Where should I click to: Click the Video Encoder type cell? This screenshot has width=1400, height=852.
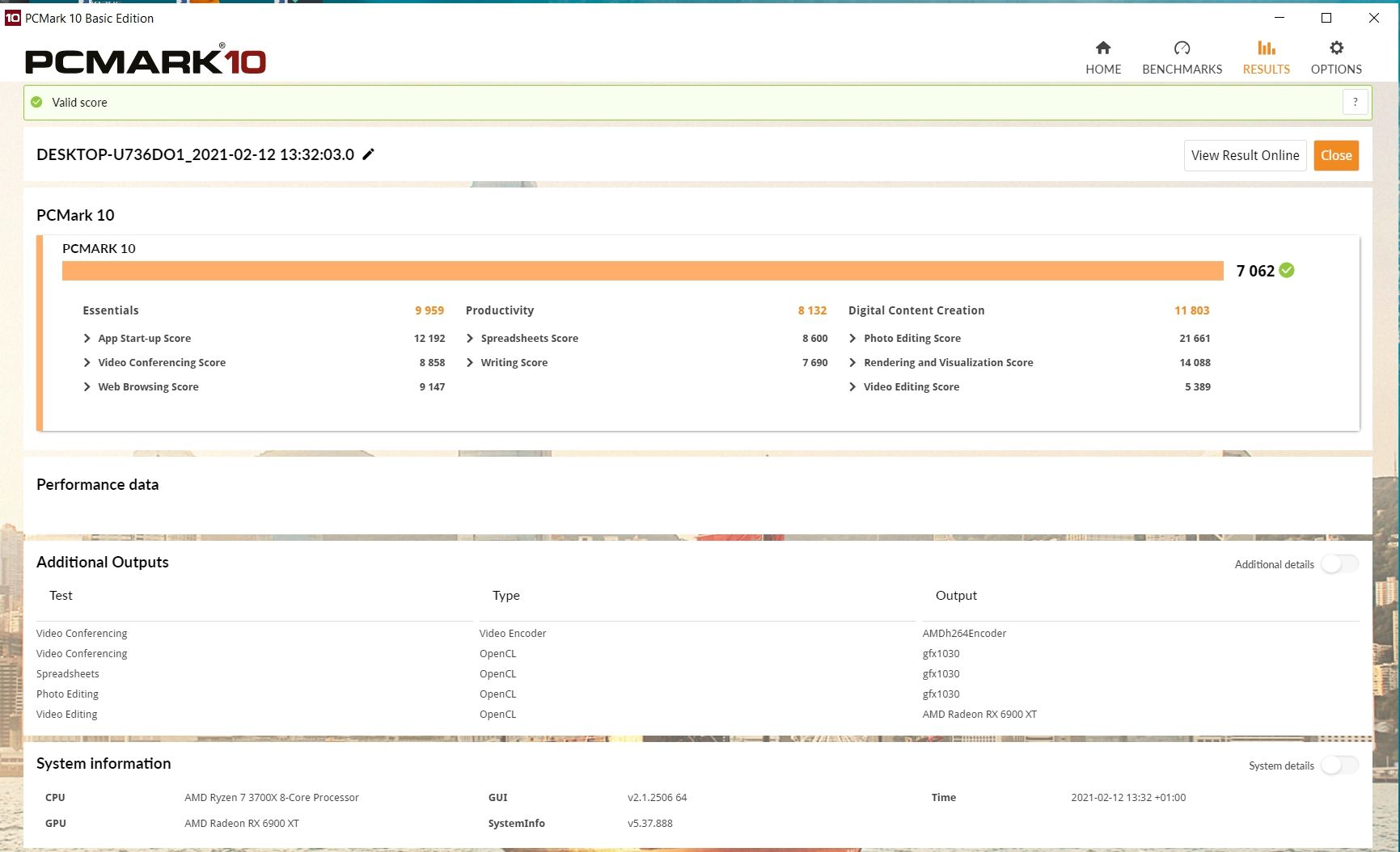click(513, 633)
